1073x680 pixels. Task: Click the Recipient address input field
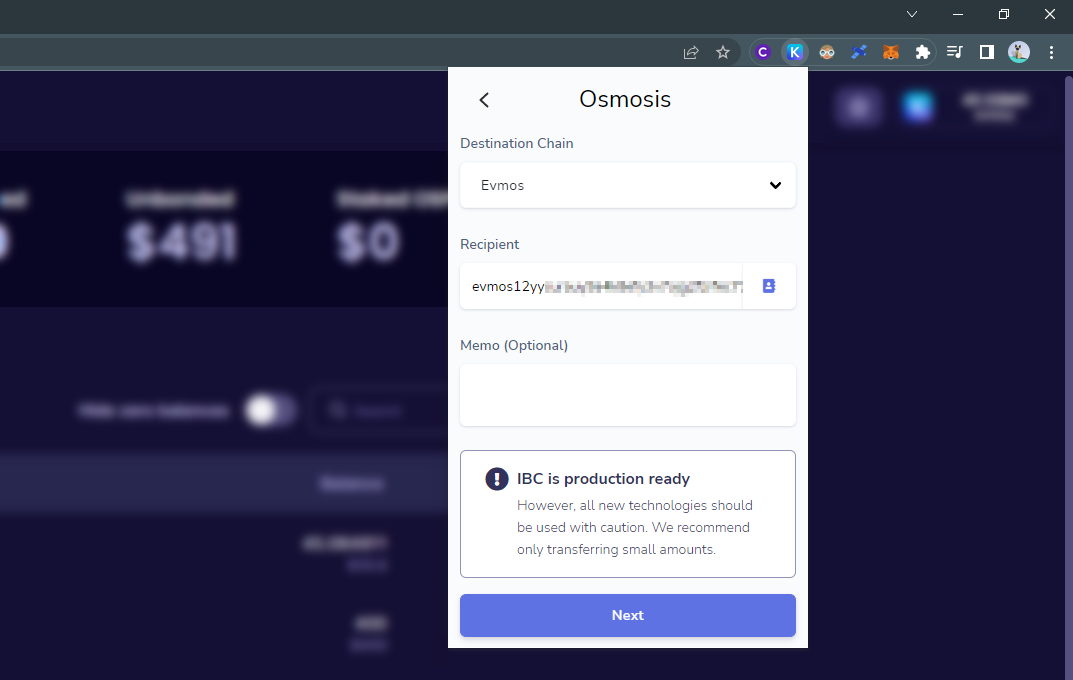coord(601,286)
